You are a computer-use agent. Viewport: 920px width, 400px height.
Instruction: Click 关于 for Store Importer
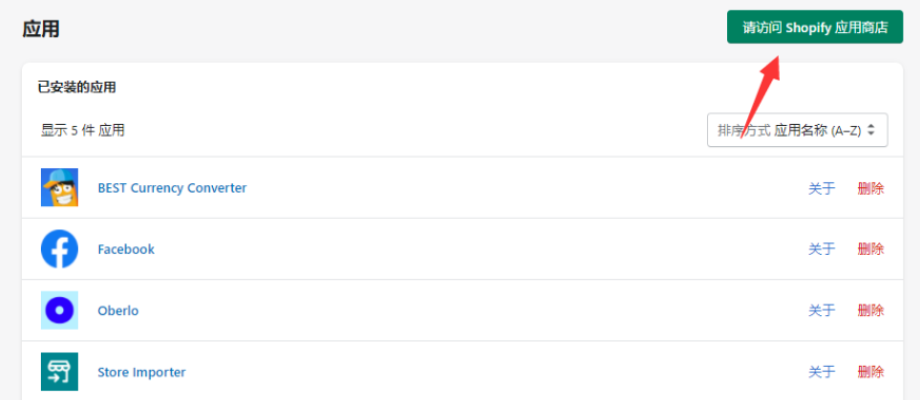click(821, 372)
